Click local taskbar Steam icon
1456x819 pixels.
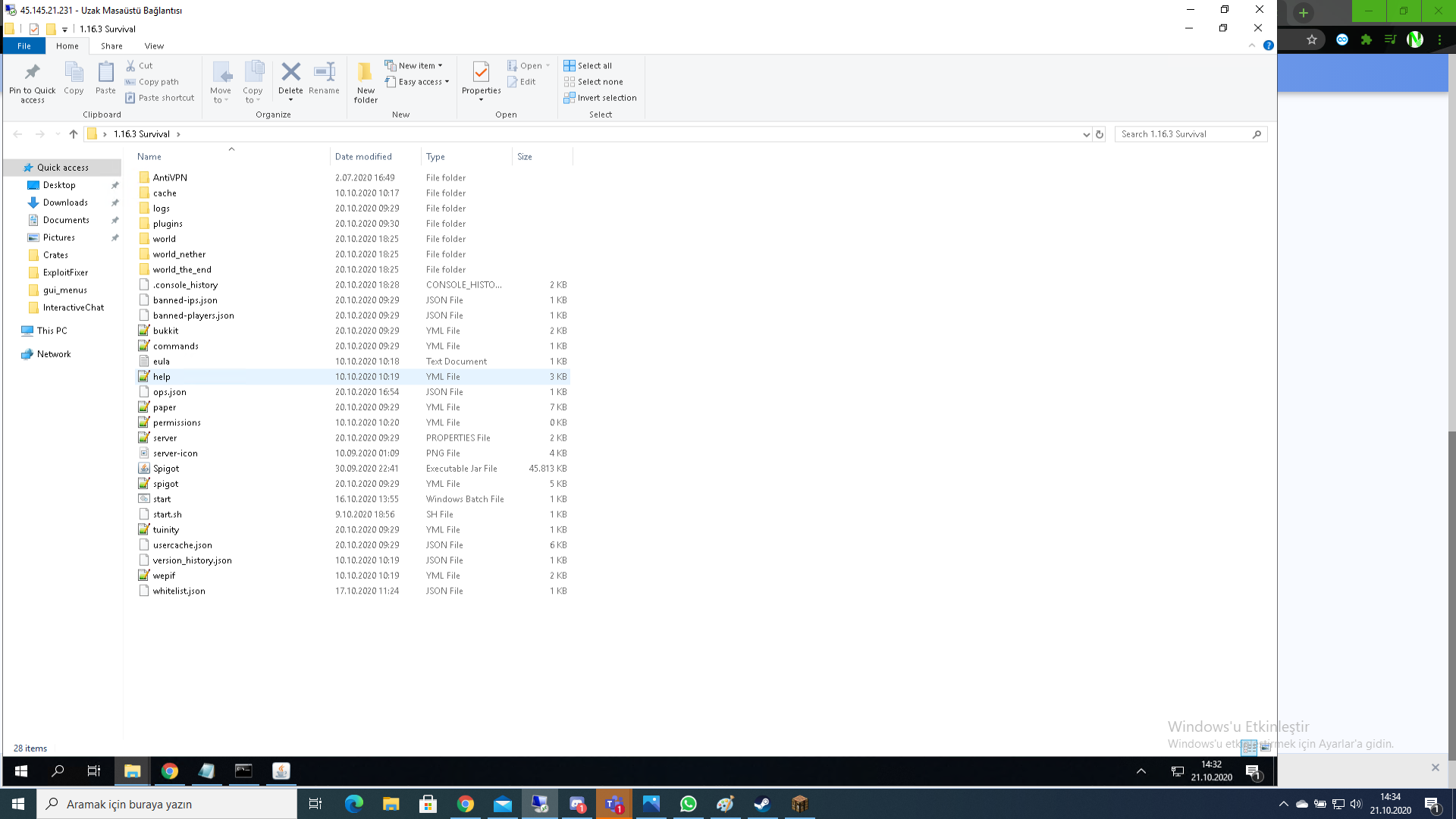[762, 804]
